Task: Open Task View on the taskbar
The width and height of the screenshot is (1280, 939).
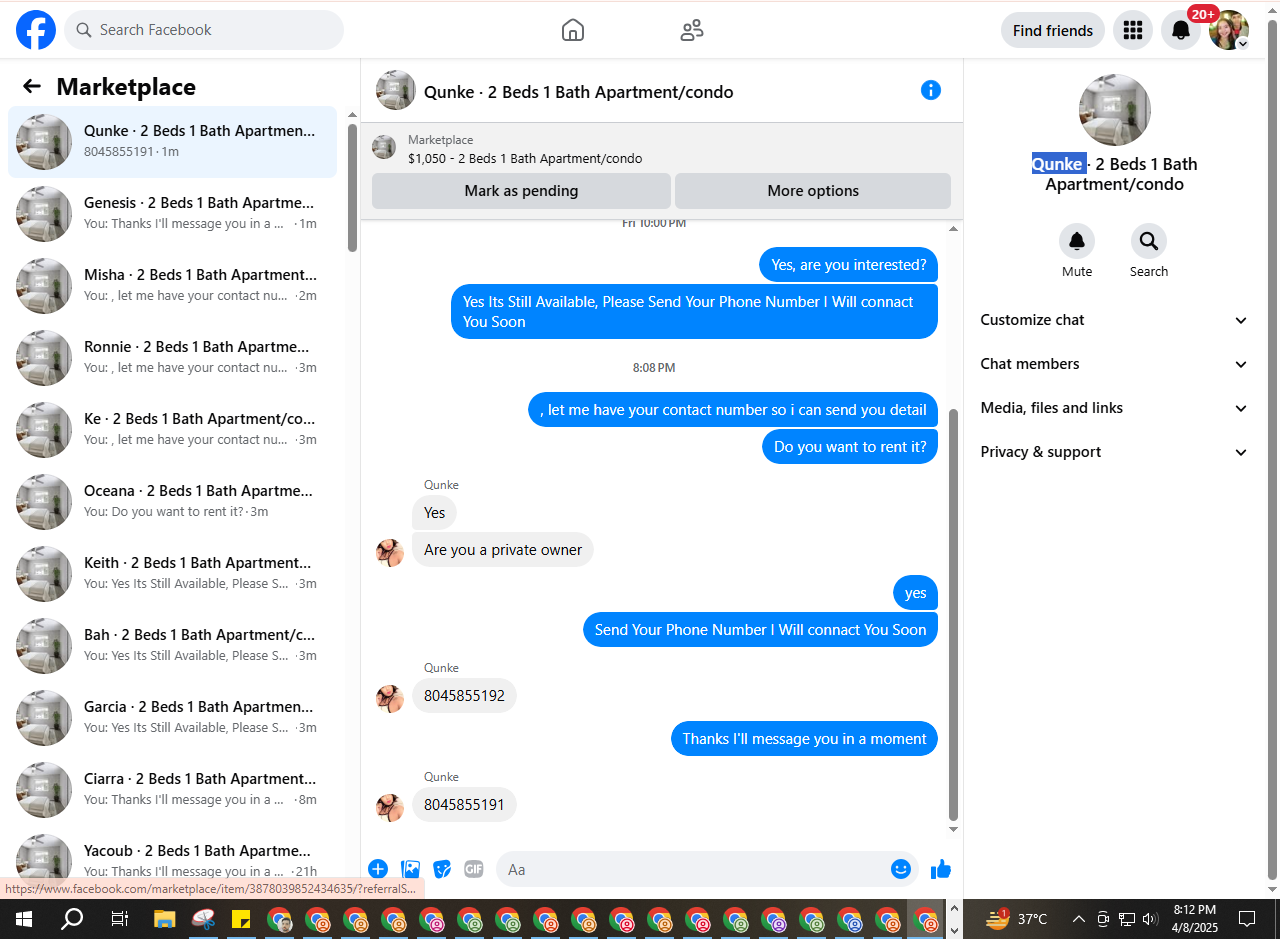Action: click(119, 918)
